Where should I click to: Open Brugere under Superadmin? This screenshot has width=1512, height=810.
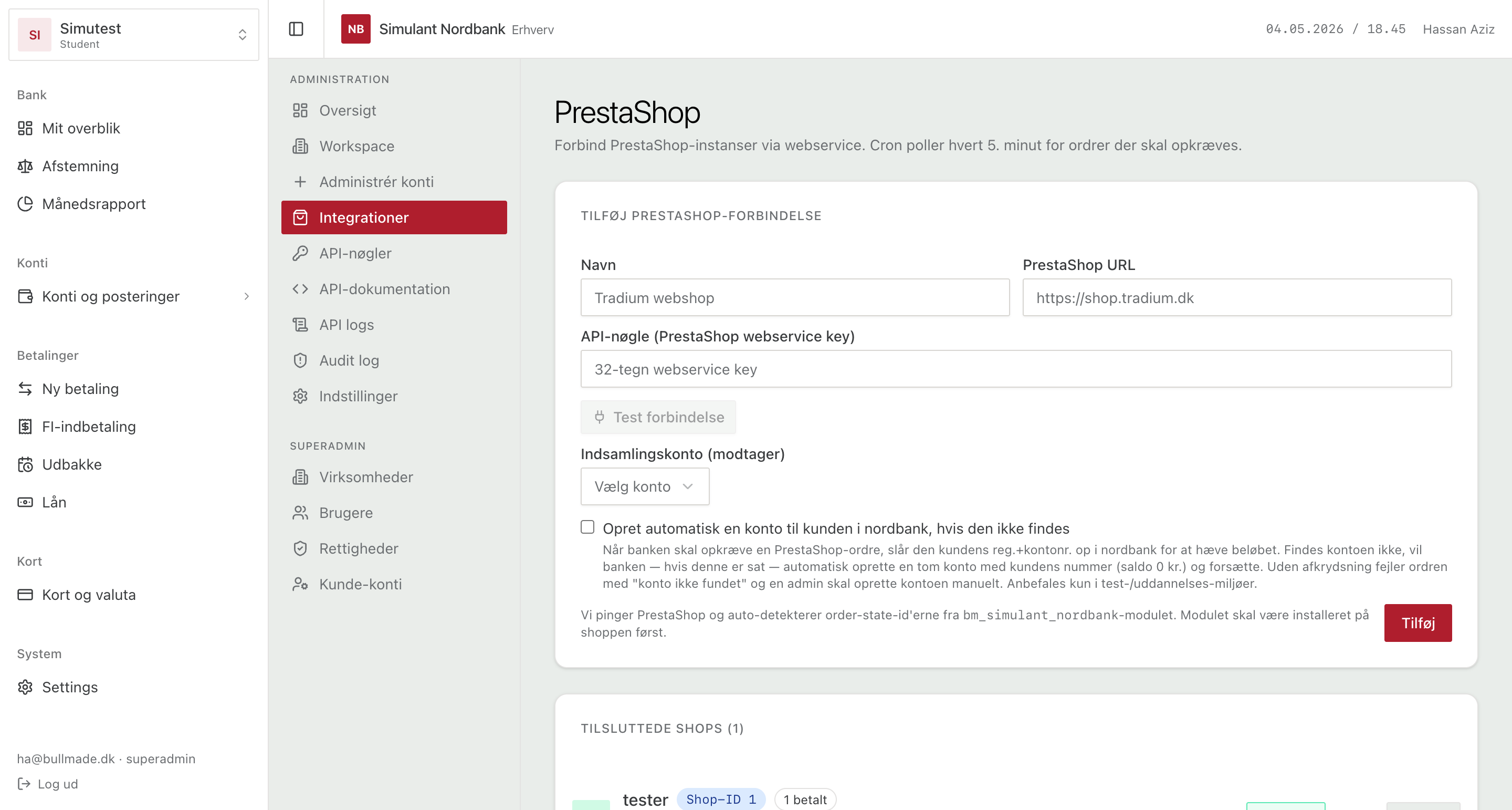tap(394, 513)
